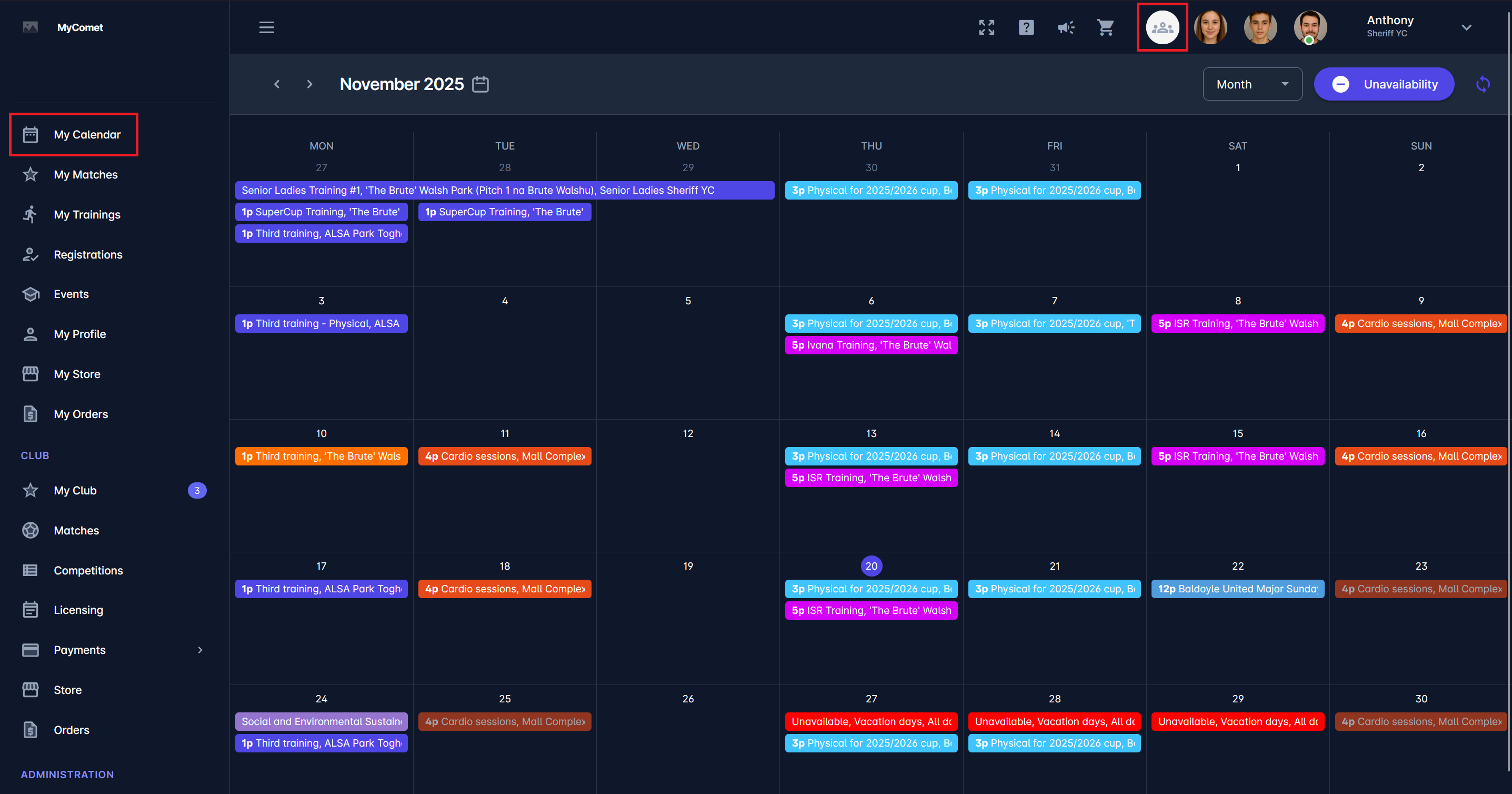1512x794 pixels.
Task: Expand the Anthony user account menu
Action: [x=1466, y=27]
